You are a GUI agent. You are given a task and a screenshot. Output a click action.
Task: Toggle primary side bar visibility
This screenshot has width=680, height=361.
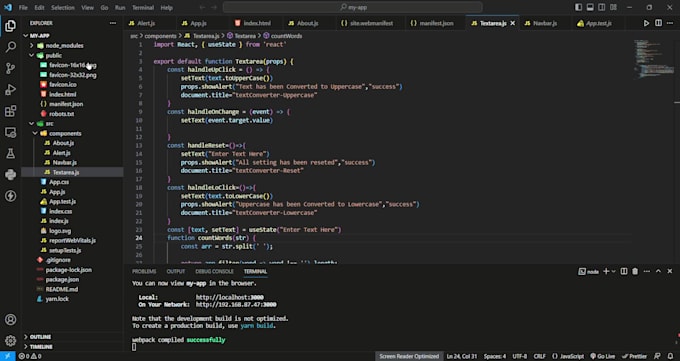579,7
